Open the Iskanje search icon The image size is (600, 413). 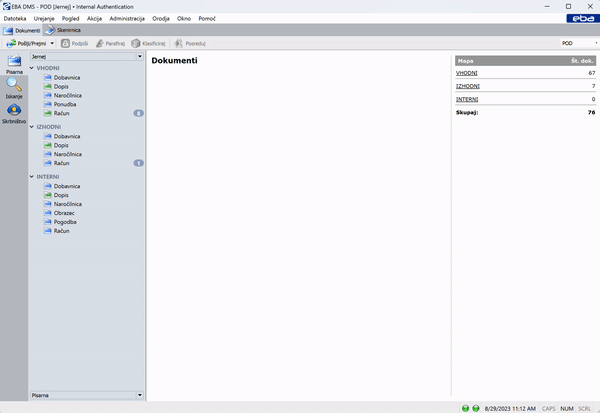(x=14, y=87)
